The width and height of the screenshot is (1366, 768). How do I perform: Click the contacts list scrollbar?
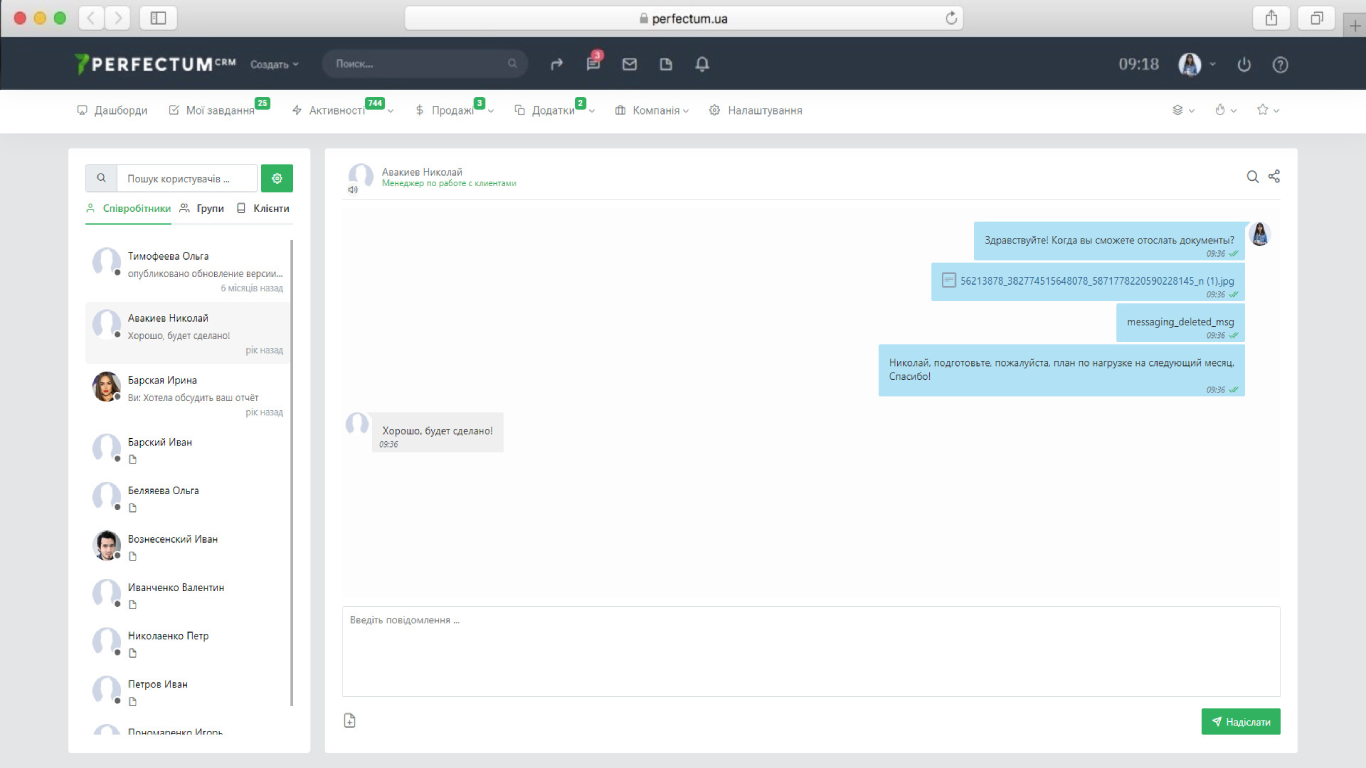click(x=292, y=470)
